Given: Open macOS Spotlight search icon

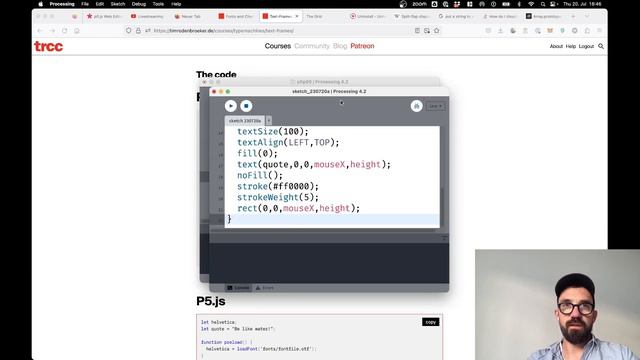Looking at the screenshot, I should click(x=542, y=4).
